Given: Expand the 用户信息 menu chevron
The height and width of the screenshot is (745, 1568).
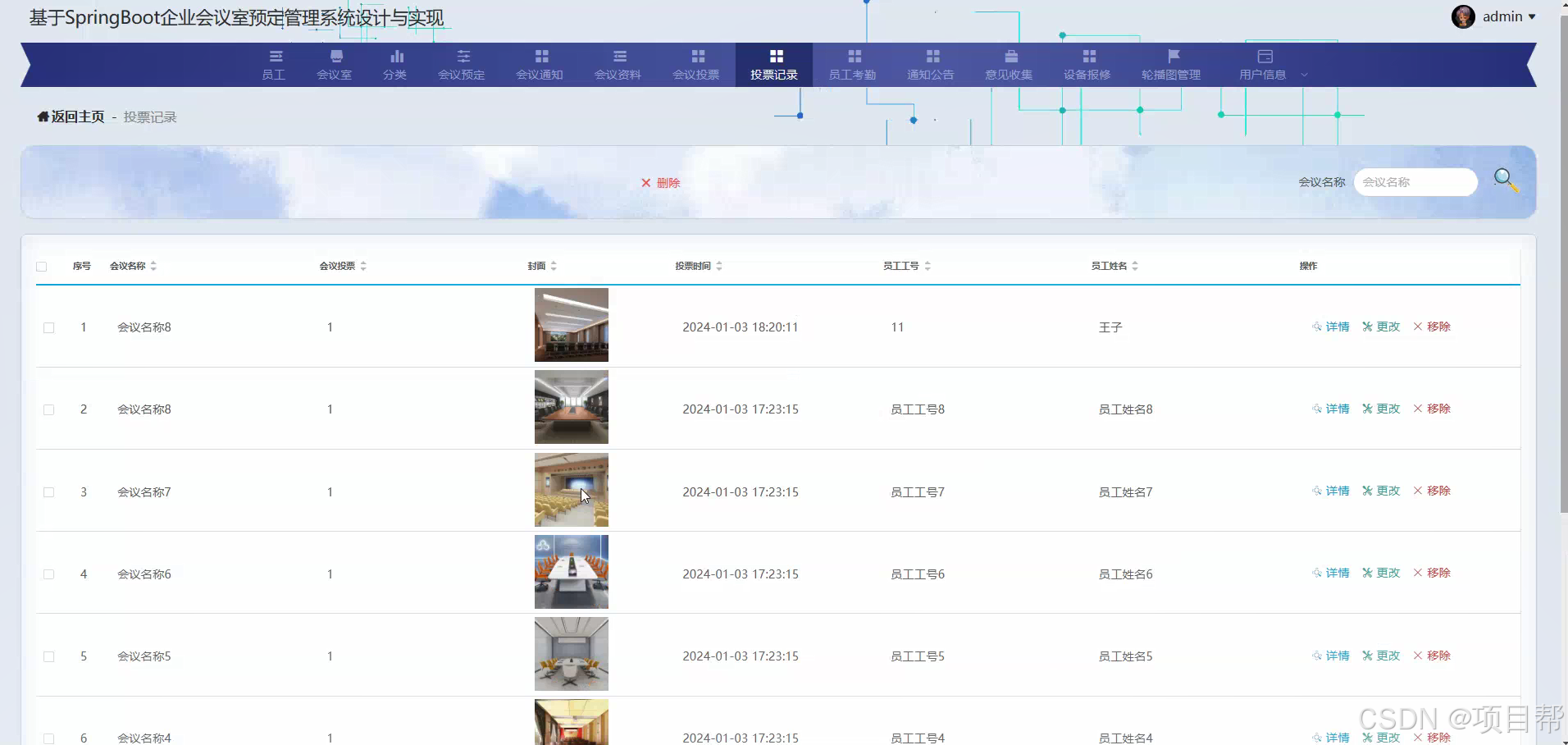Looking at the screenshot, I should pyautogui.click(x=1304, y=75).
